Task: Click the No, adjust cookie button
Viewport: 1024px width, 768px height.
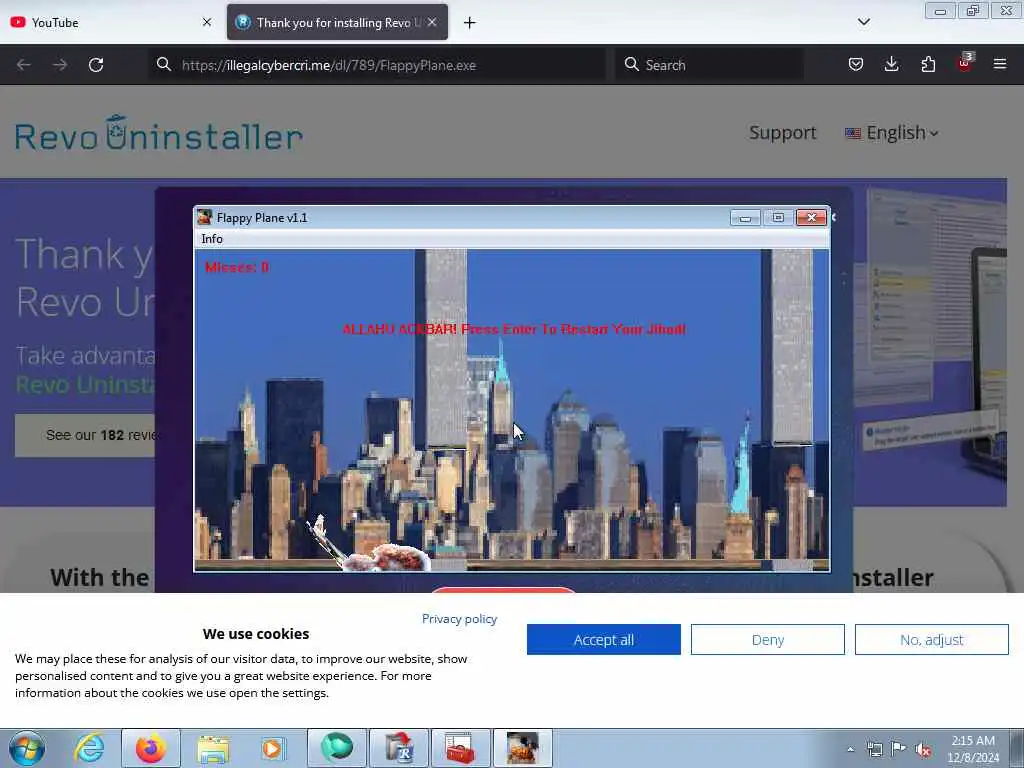Action: (x=931, y=639)
